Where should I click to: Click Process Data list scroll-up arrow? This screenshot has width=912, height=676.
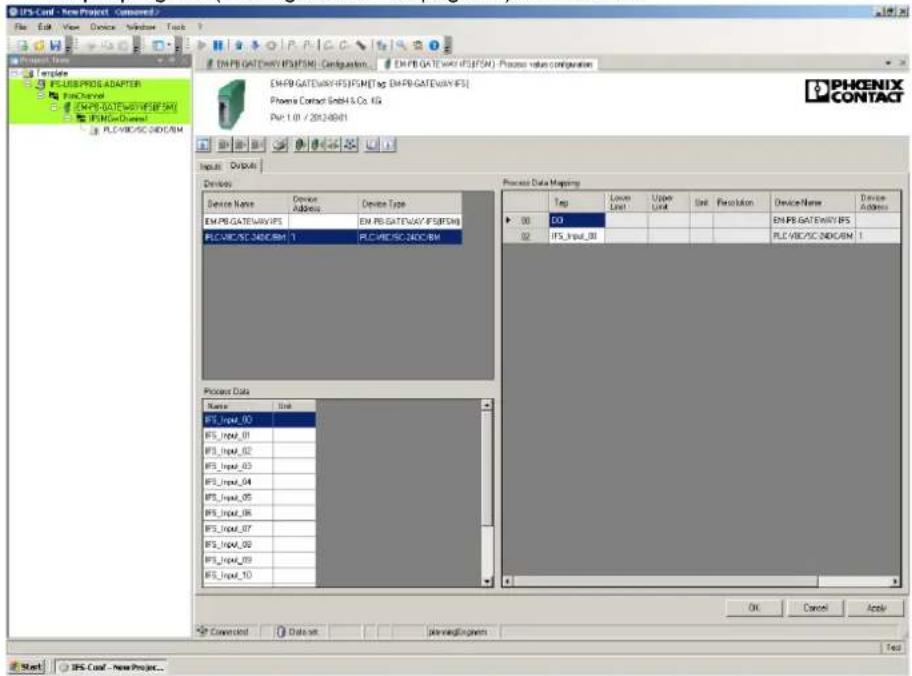[487, 405]
